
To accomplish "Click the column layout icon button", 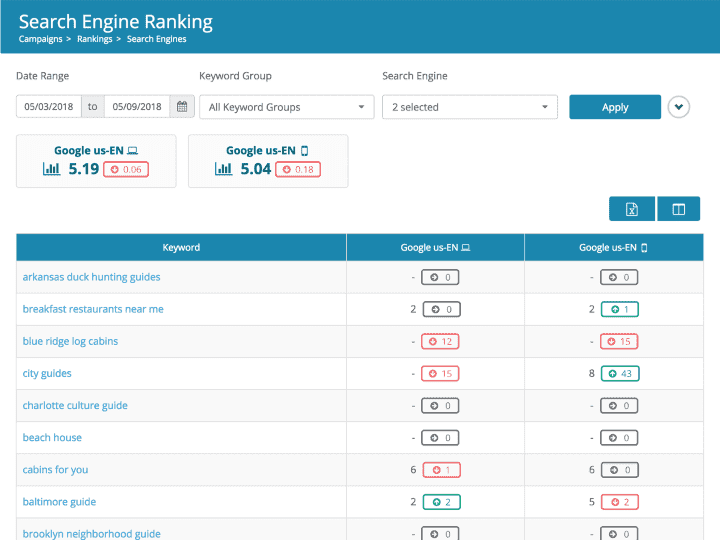I will click(678, 209).
